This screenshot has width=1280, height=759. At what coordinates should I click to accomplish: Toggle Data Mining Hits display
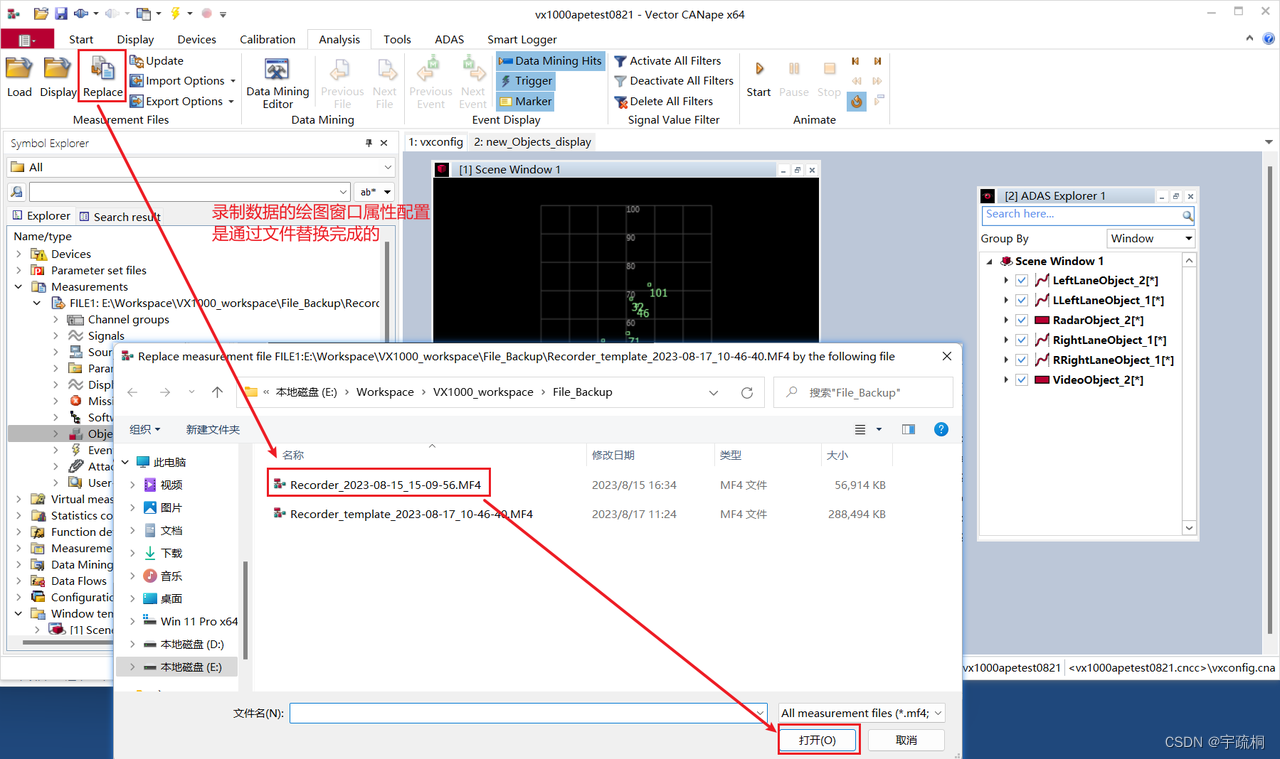550,61
